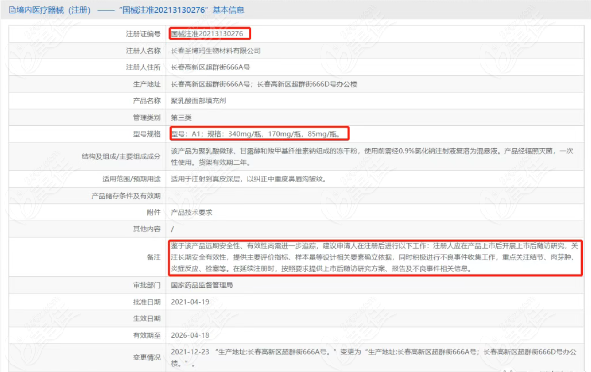This screenshot has height=372, width=591.
Task: Click the label 管理类别
Action: point(147,118)
